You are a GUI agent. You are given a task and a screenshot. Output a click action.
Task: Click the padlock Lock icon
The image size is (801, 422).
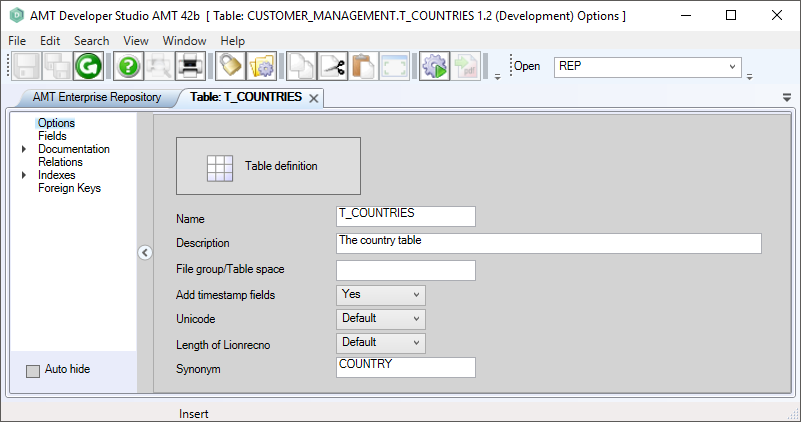click(x=230, y=66)
